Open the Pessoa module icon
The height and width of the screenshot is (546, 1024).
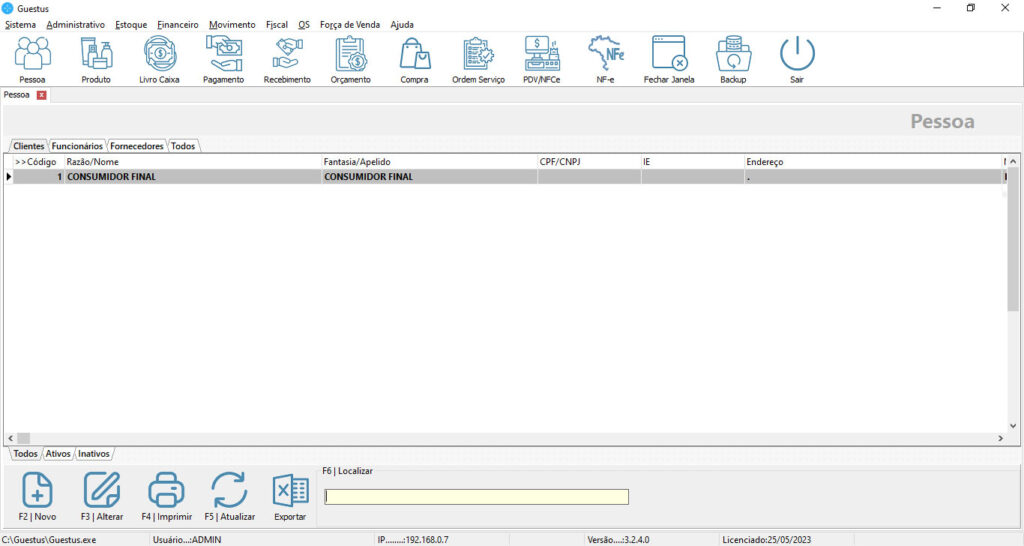[x=33, y=58]
